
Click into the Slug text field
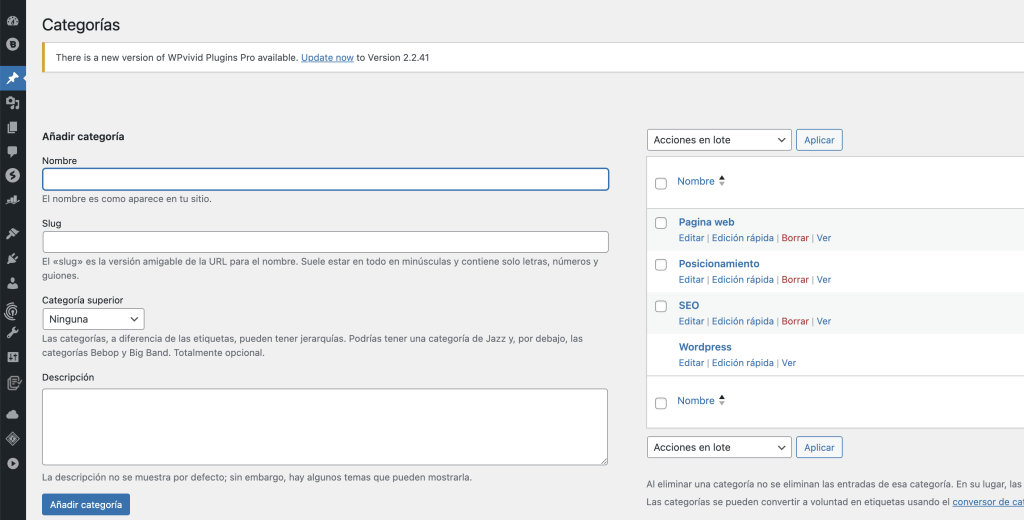tap(325, 242)
